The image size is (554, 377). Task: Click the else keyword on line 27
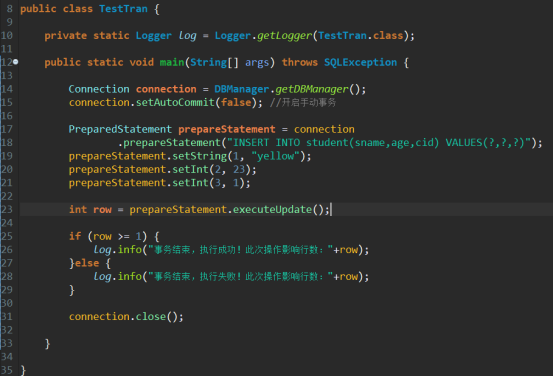[87, 263]
